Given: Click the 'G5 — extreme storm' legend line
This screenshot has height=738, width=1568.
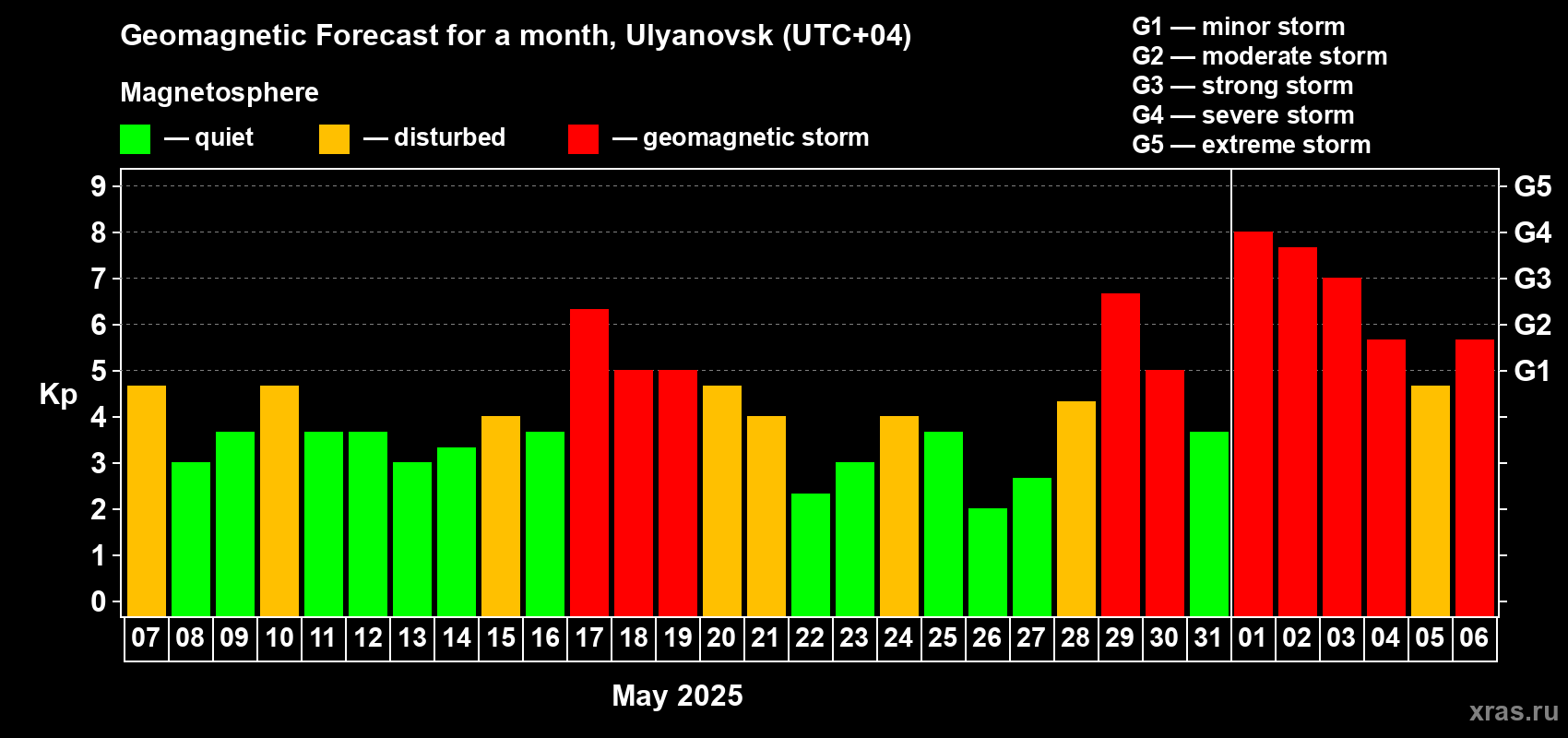Looking at the screenshot, I should pyautogui.click(x=1252, y=145).
